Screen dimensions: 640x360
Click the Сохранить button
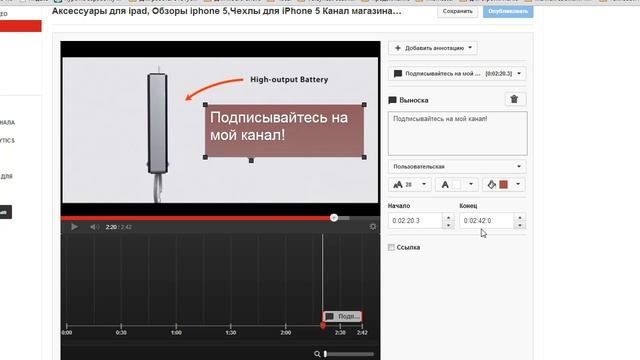[458, 11]
